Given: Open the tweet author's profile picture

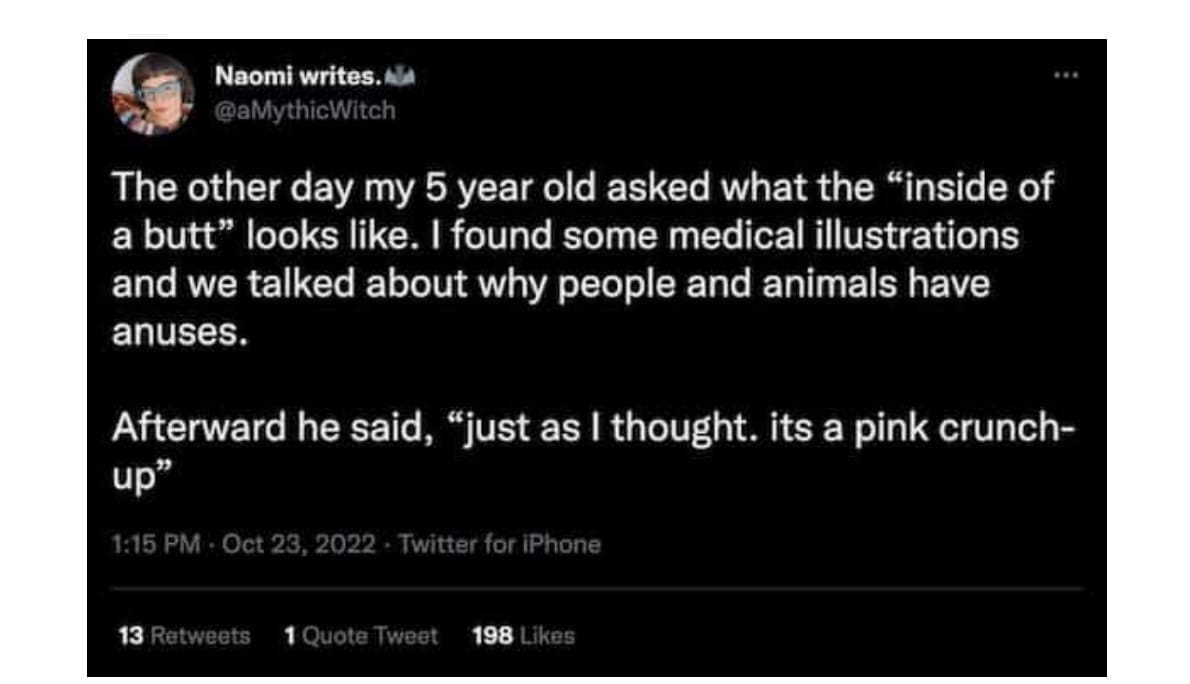Looking at the screenshot, I should point(154,93).
